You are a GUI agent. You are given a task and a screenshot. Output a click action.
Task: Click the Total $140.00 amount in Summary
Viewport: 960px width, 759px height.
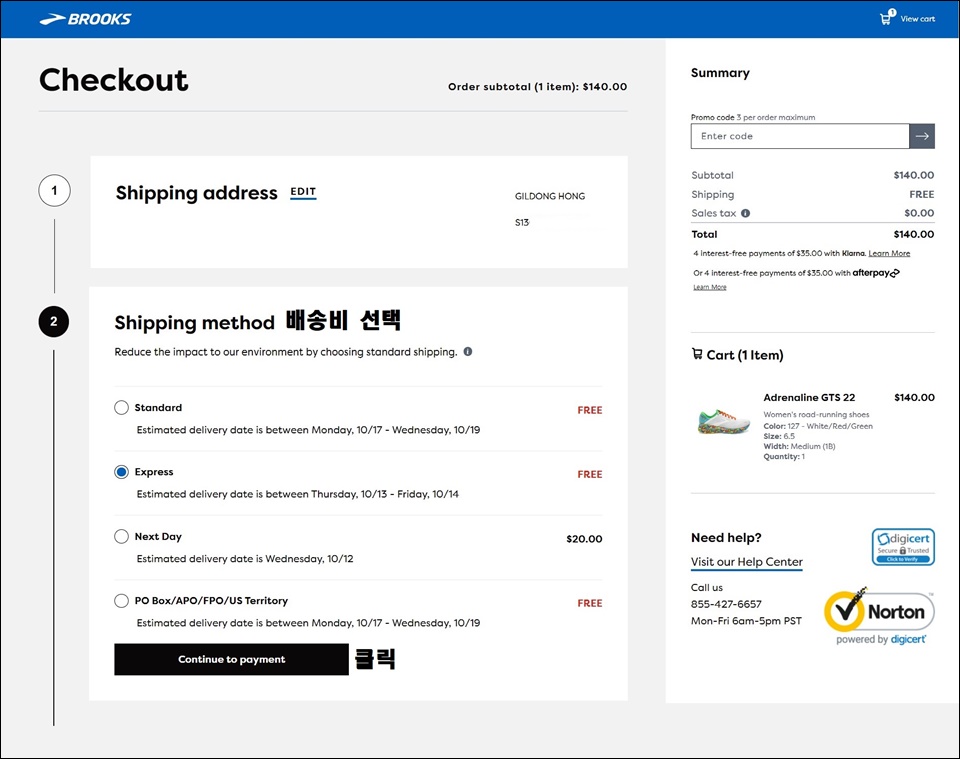click(913, 234)
